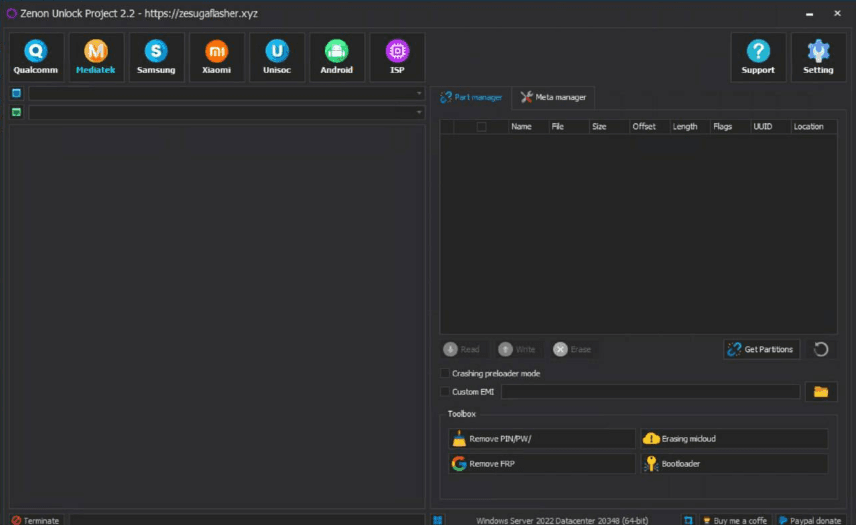The image size is (856, 525).
Task: Click the refresh partitions circular arrow icon
Action: coord(821,349)
